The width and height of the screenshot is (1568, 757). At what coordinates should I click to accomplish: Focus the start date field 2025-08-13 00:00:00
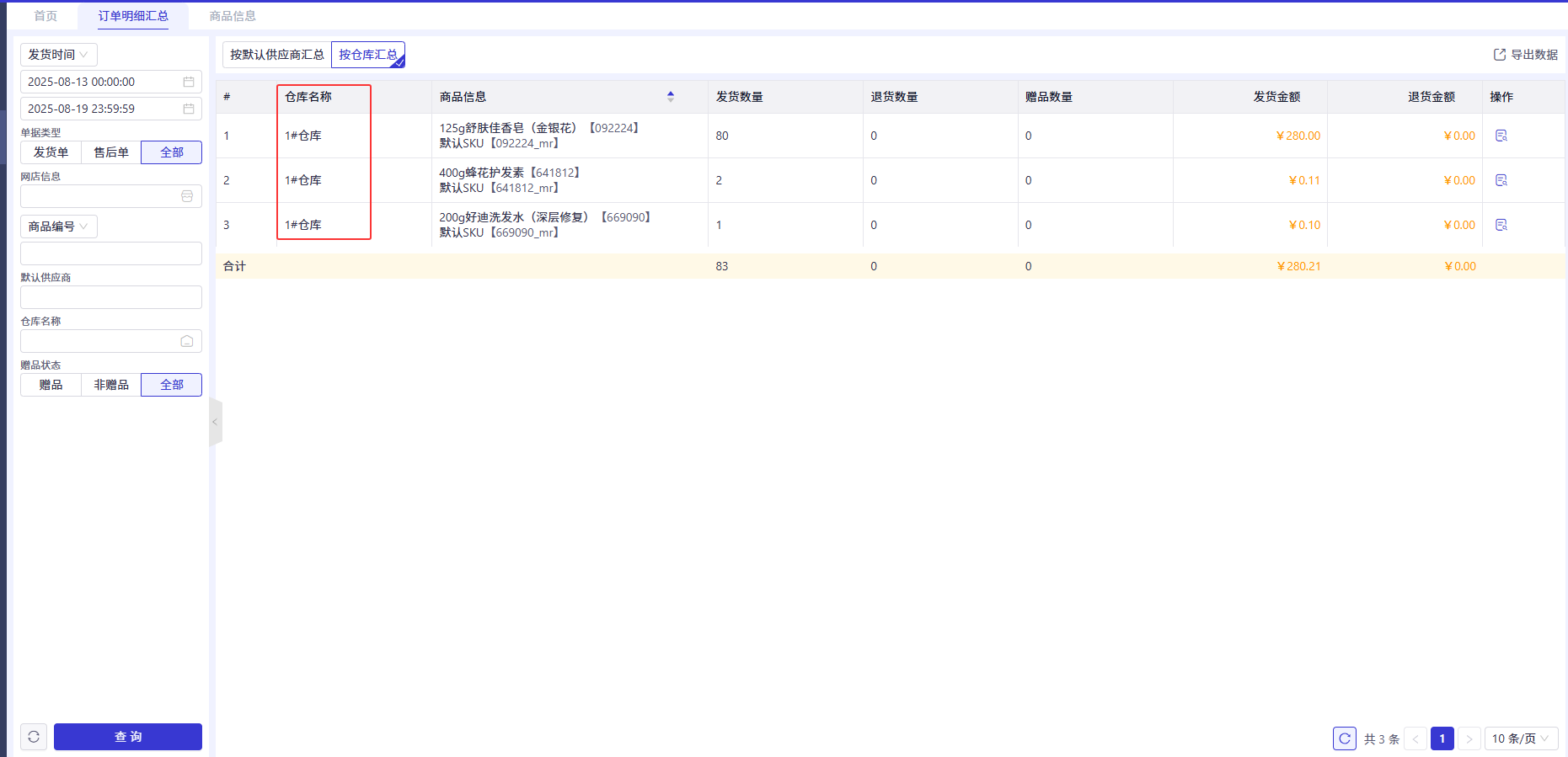(x=111, y=82)
